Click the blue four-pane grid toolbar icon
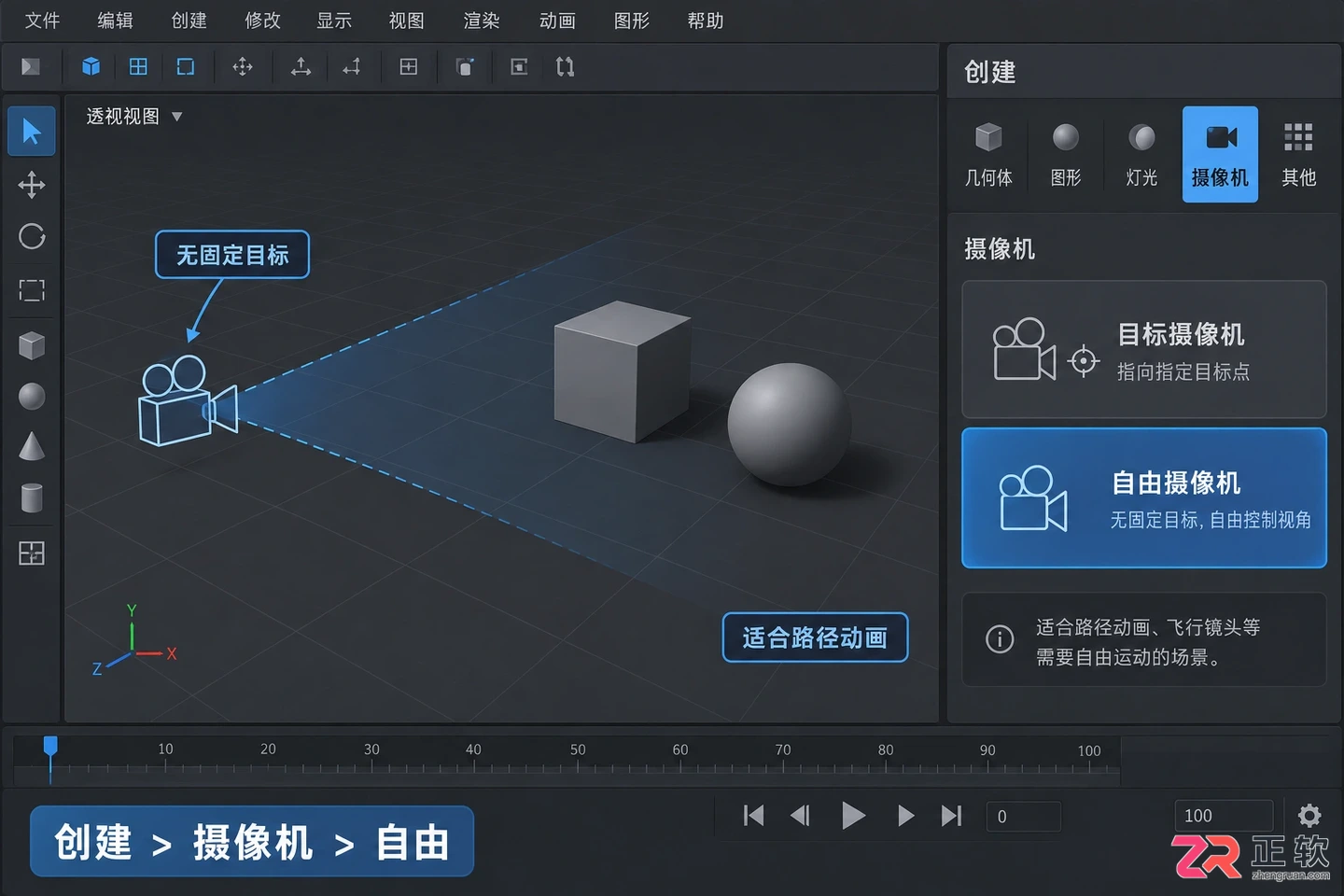The height and width of the screenshot is (896, 1344). coord(138,66)
